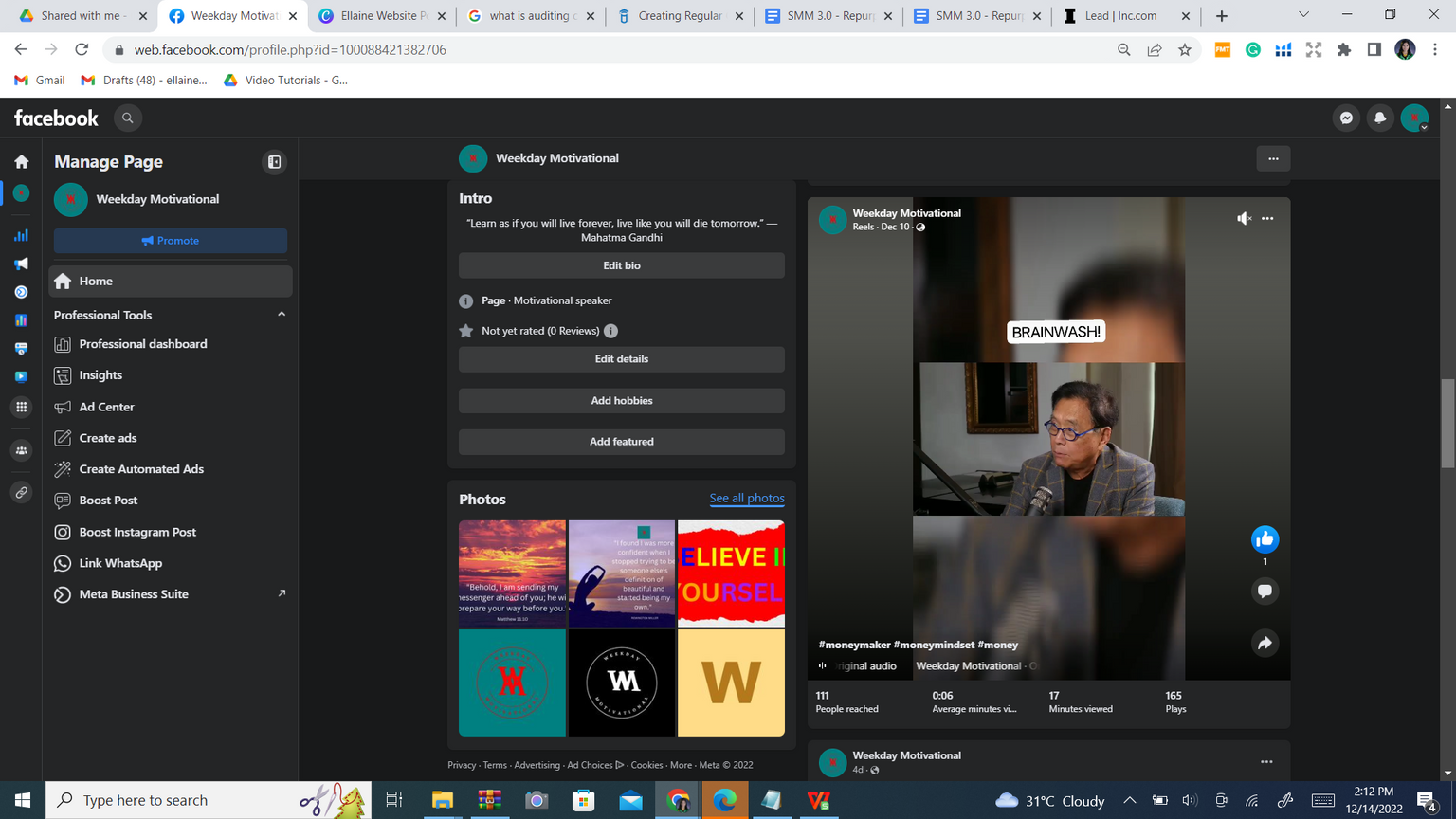Image resolution: width=1456 pixels, height=819 pixels.
Task: Click Edit bio button
Action: (x=622, y=265)
